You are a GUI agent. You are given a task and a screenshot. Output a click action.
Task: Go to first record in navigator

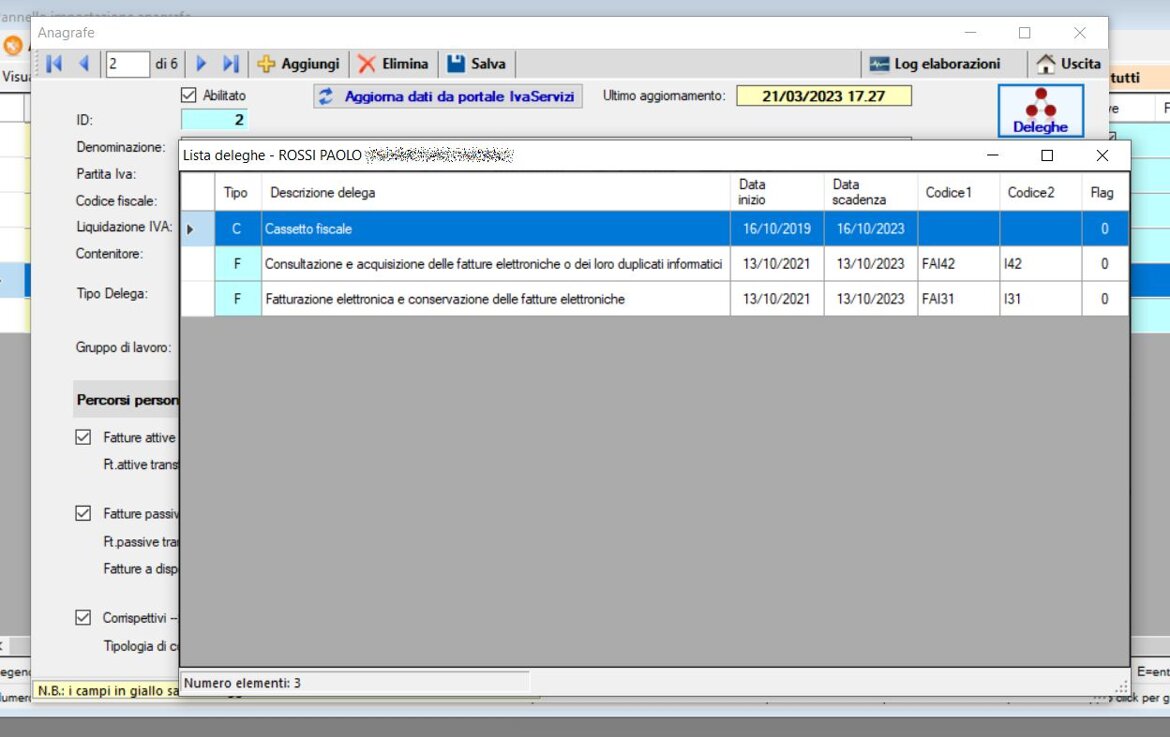click(x=54, y=64)
